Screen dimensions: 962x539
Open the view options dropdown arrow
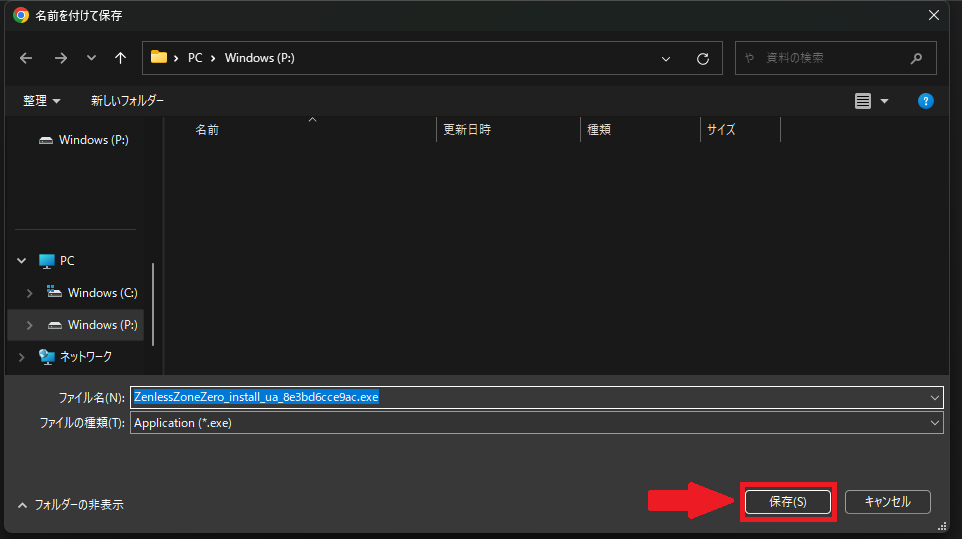(x=884, y=101)
